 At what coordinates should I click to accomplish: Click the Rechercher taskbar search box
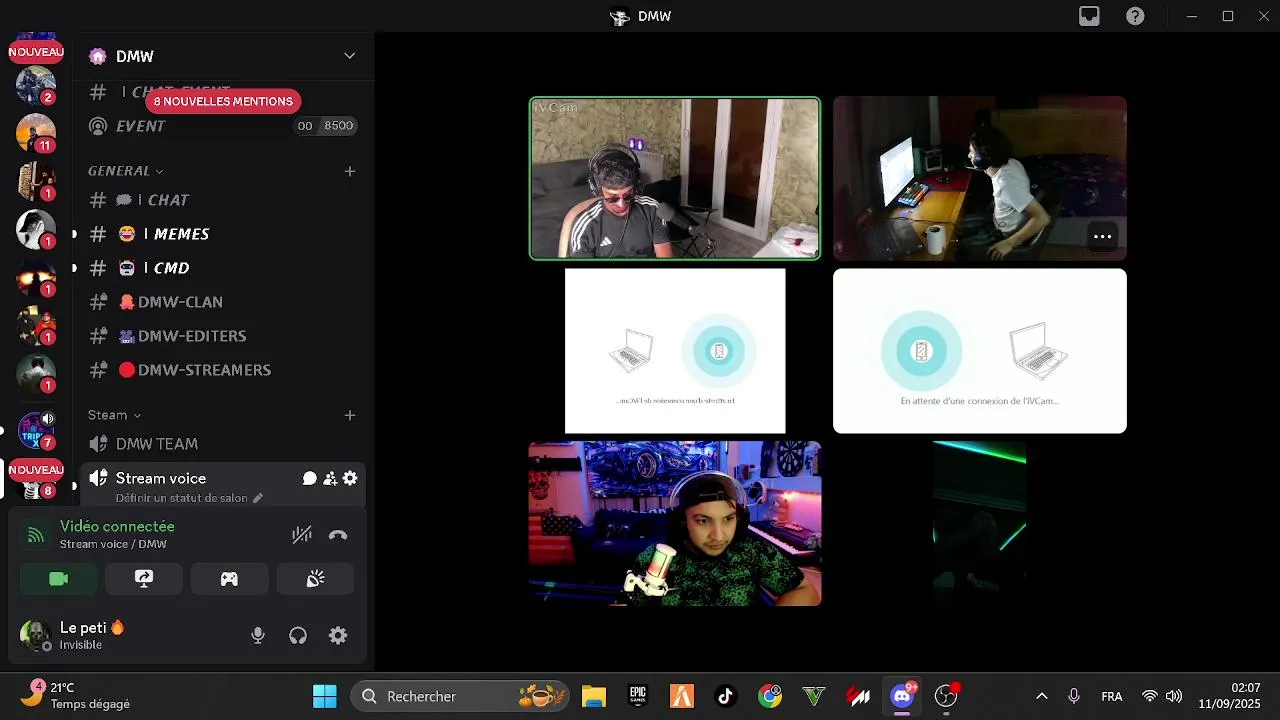[x=459, y=696]
